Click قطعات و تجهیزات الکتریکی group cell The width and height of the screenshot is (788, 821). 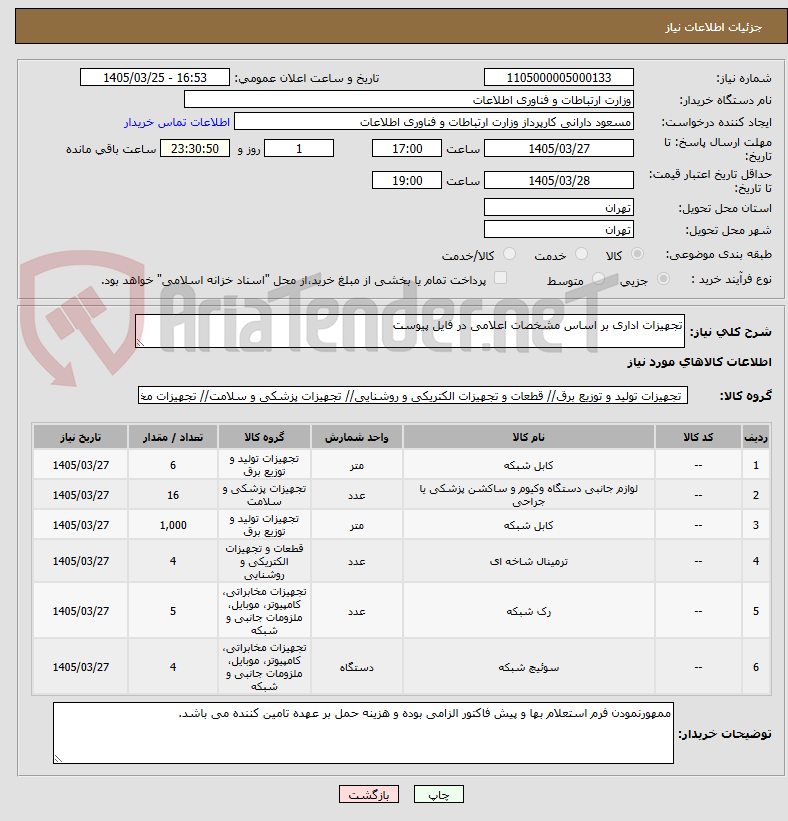264,561
